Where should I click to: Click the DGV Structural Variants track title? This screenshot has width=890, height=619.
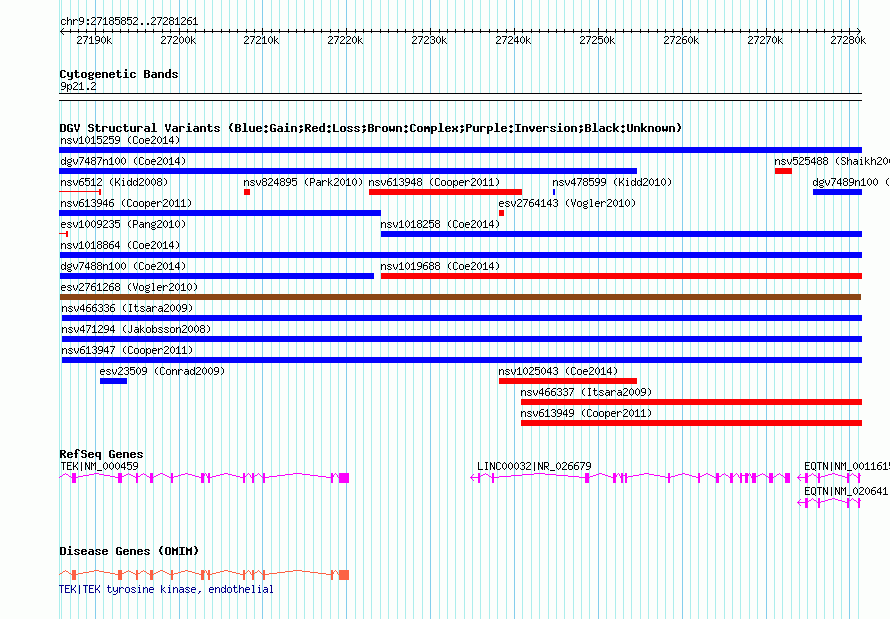pyautogui.click(x=370, y=128)
